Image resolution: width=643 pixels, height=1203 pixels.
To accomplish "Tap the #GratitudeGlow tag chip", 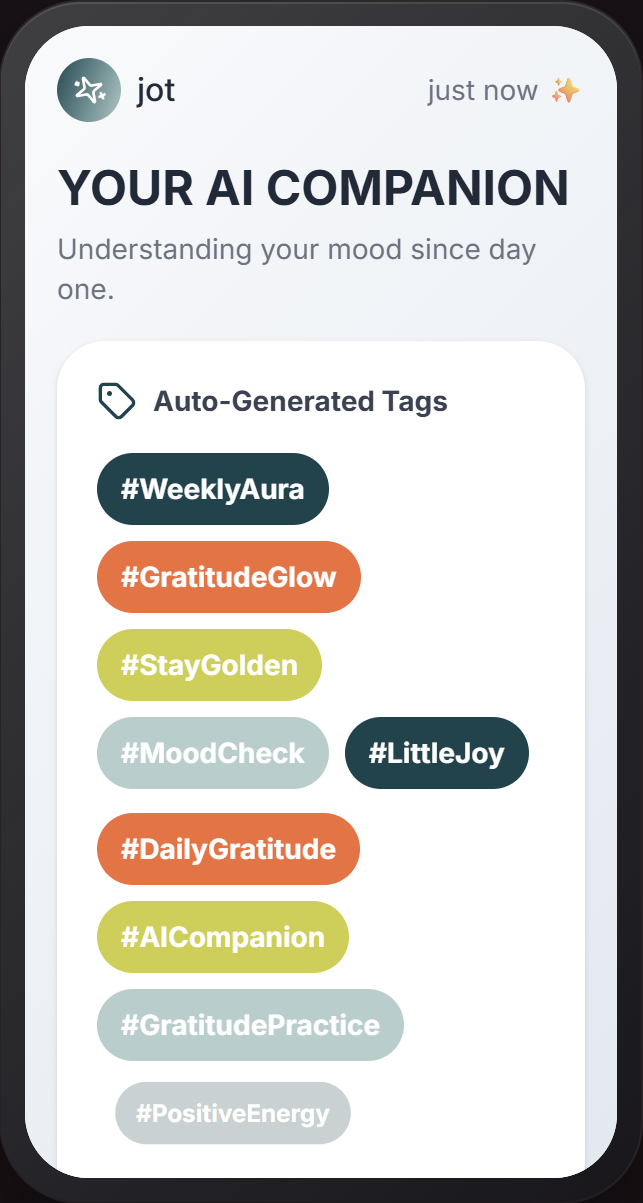I will (x=228, y=577).
